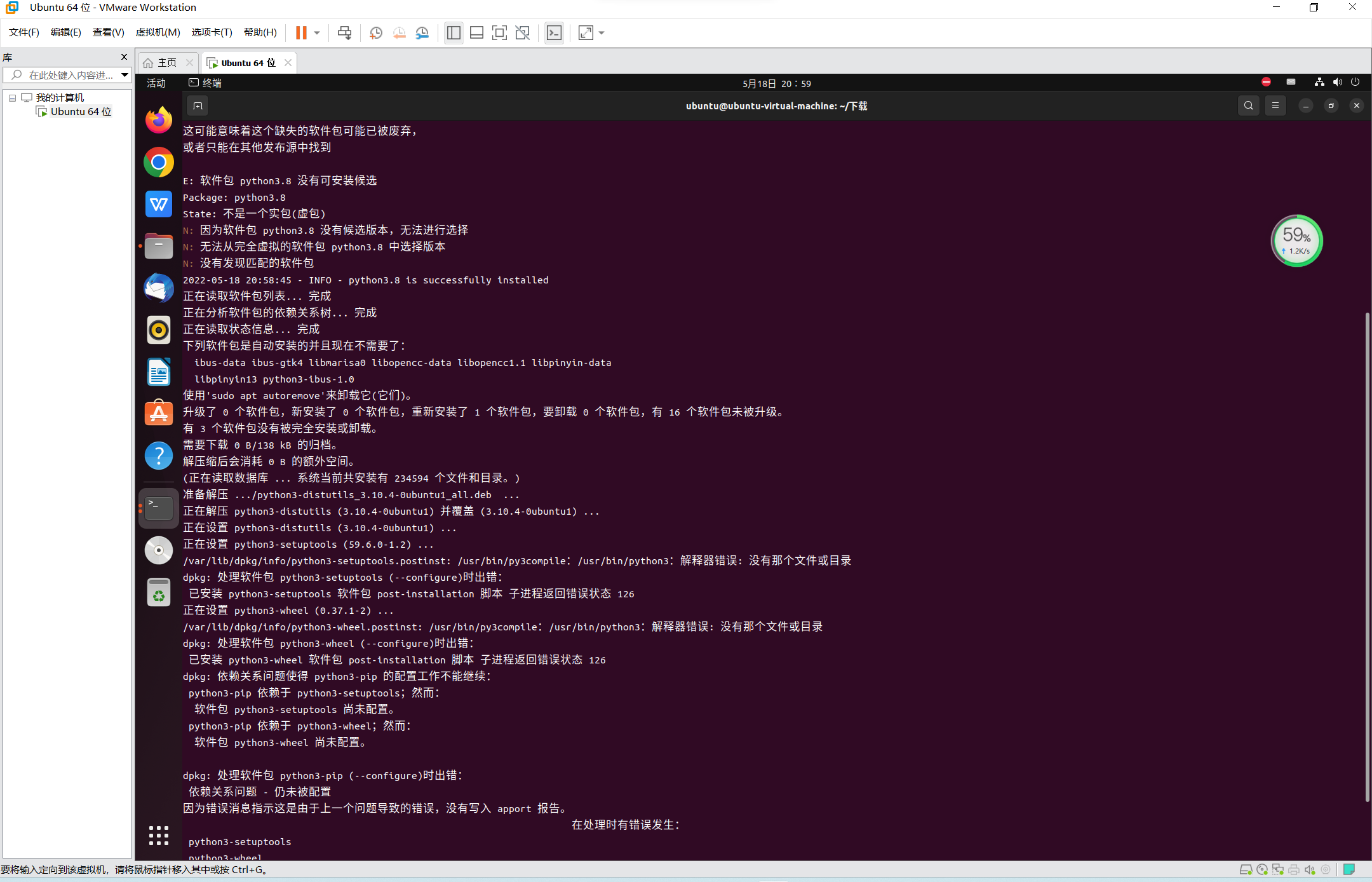1372x882 pixels.
Task: Switch to the 主页 tab
Action: click(167, 62)
